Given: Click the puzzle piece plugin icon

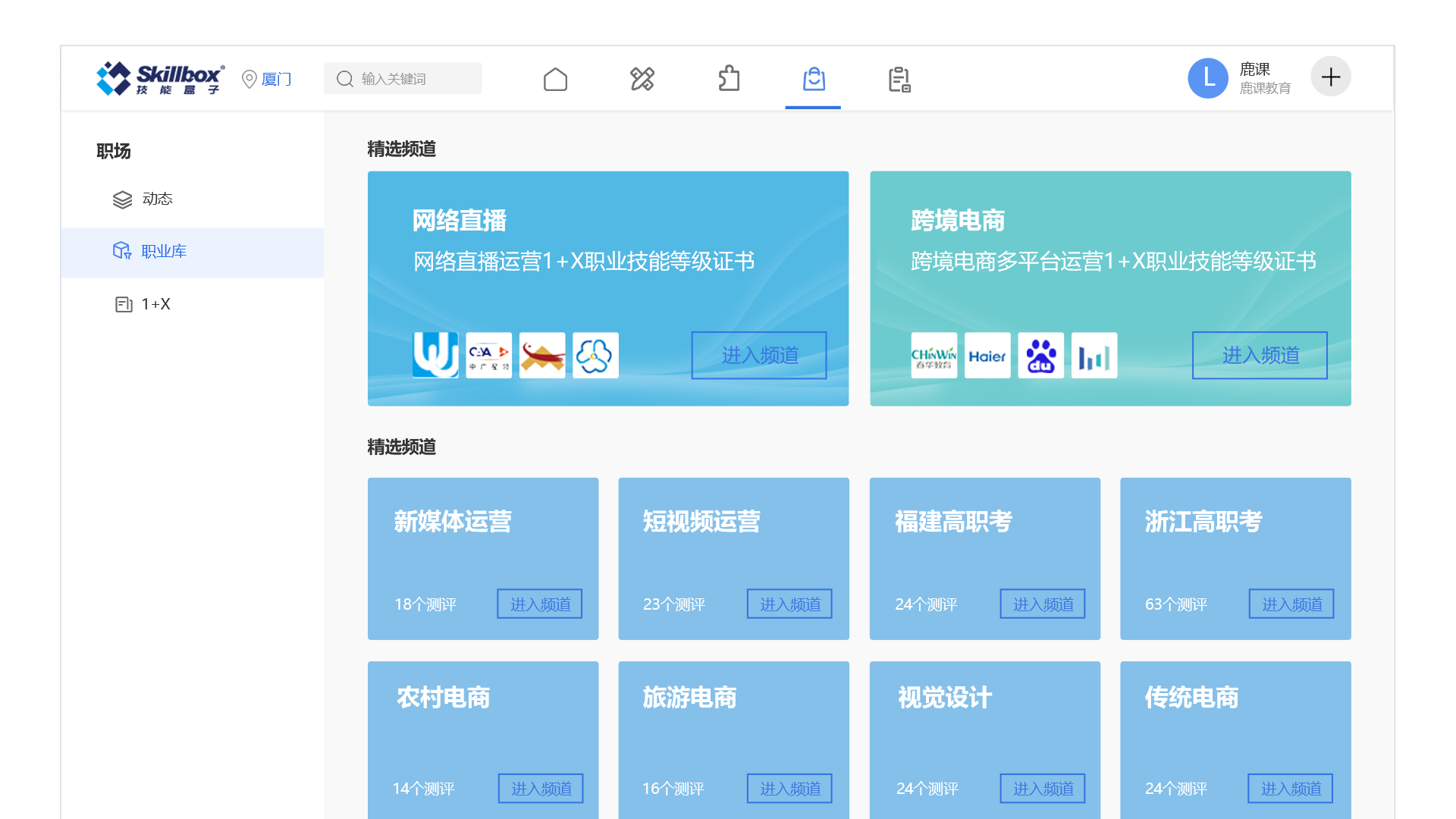Looking at the screenshot, I should click(x=728, y=79).
